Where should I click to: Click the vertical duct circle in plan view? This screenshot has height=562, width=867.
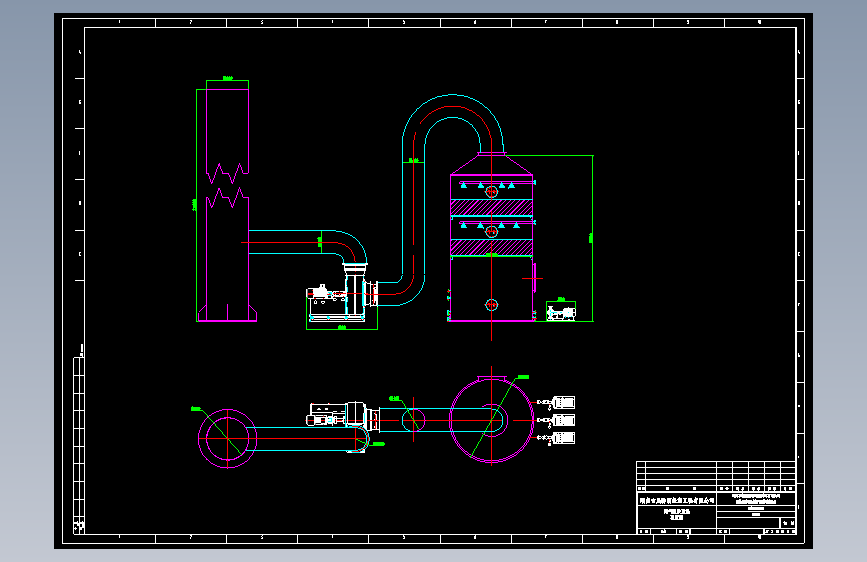[414, 420]
